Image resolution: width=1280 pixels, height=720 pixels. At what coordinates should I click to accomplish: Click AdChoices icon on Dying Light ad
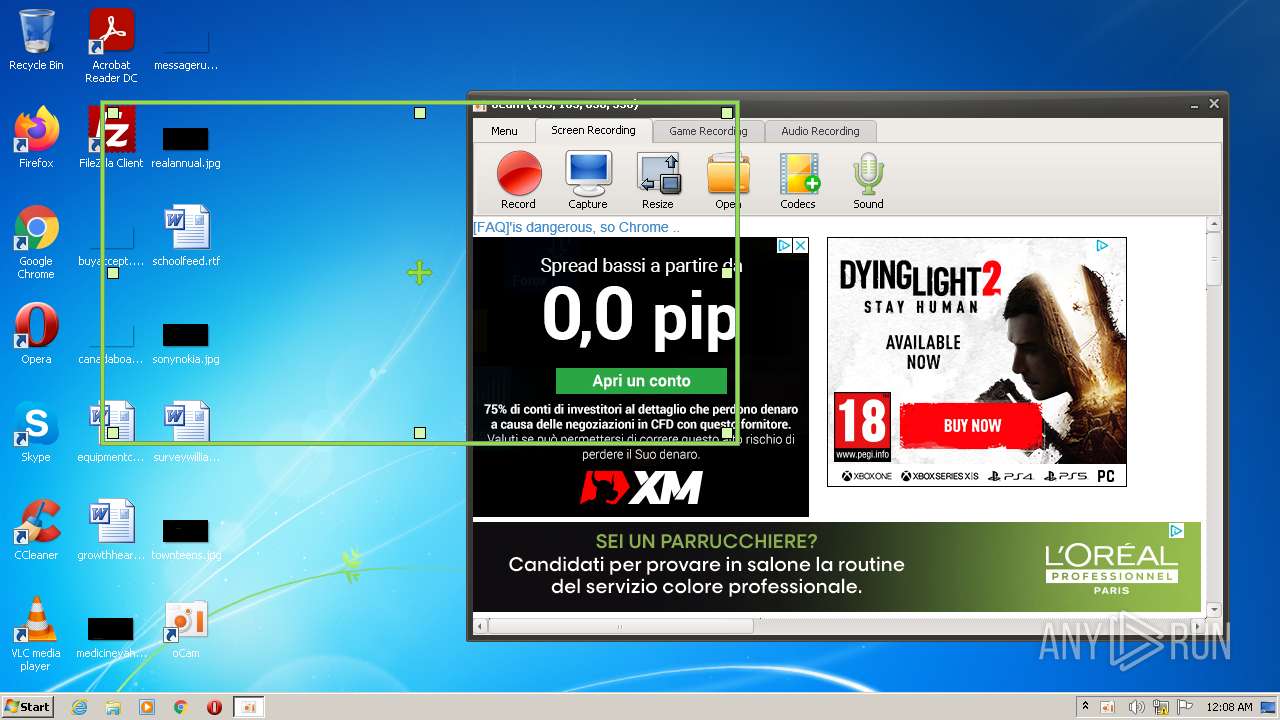coord(1102,246)
